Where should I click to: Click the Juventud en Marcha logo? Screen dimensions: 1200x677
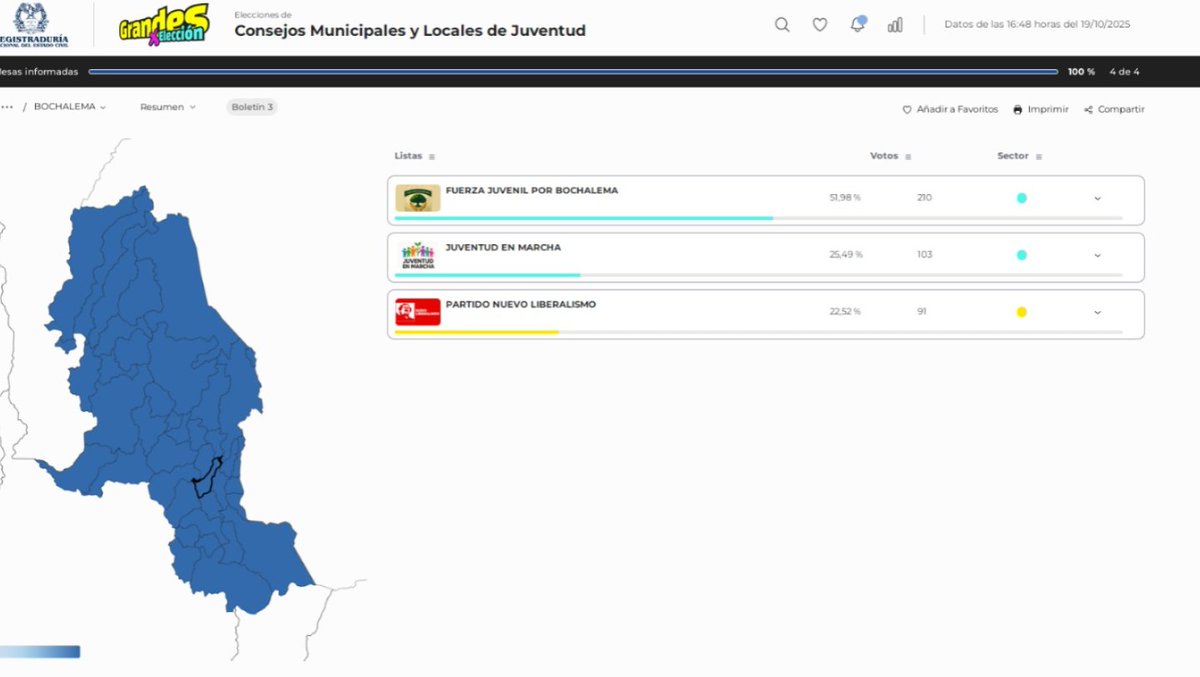point(417,255)
